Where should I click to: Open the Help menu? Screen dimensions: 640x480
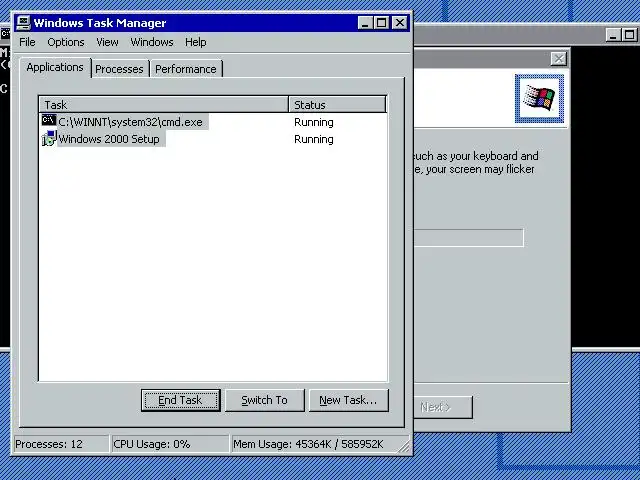pyautogui.click(x=196, y=42)
